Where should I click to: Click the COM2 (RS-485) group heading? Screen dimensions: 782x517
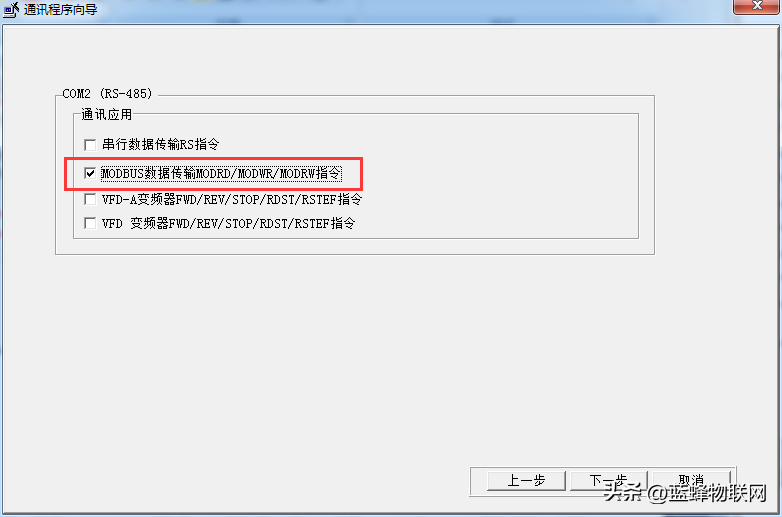coord(107,94)
